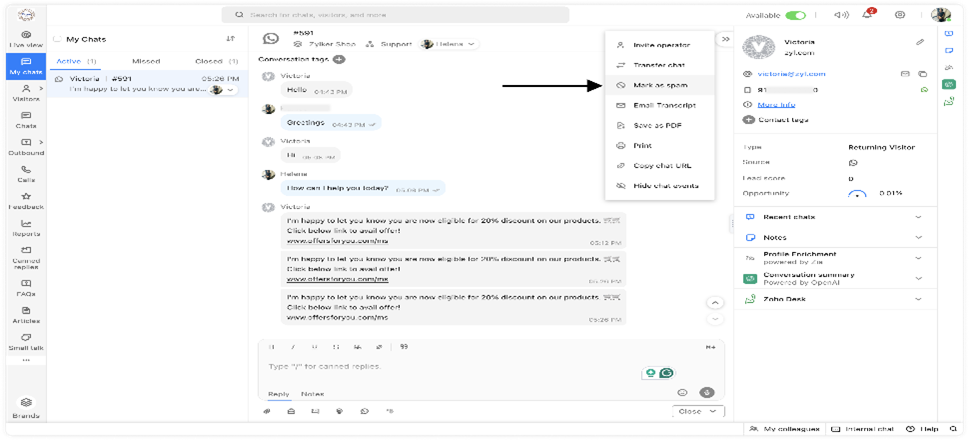Select Mark as spam from menu
This screenshot has width=969, height=440.
660,85
